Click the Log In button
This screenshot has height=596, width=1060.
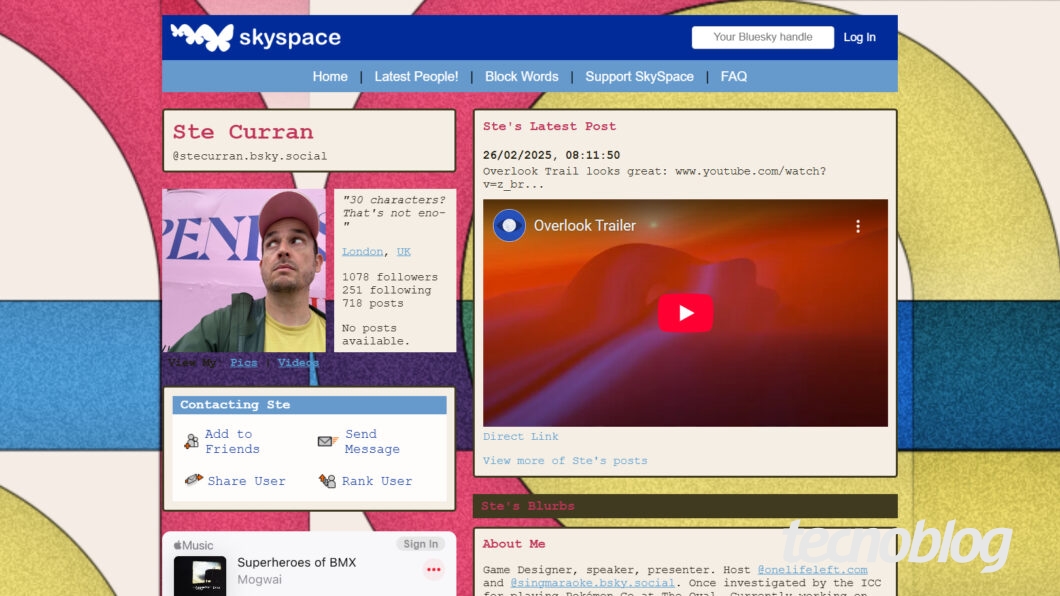tap(859, 37)
